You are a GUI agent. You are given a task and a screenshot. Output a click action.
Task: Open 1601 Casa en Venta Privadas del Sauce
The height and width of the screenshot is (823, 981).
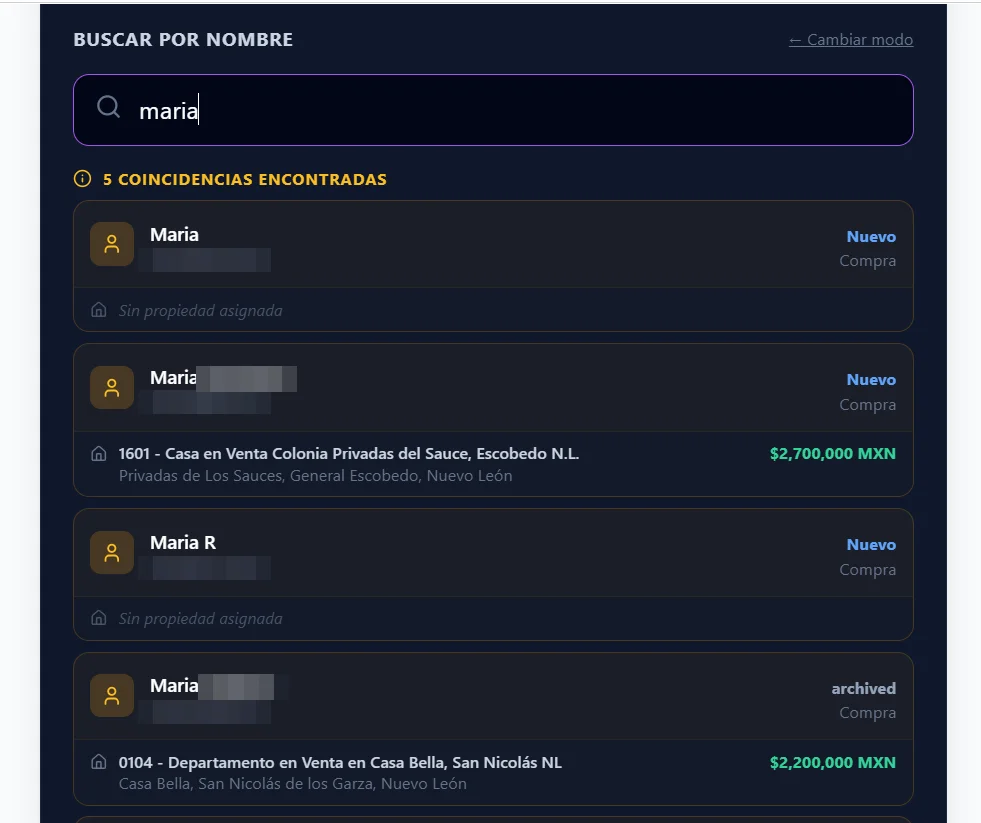348,453
